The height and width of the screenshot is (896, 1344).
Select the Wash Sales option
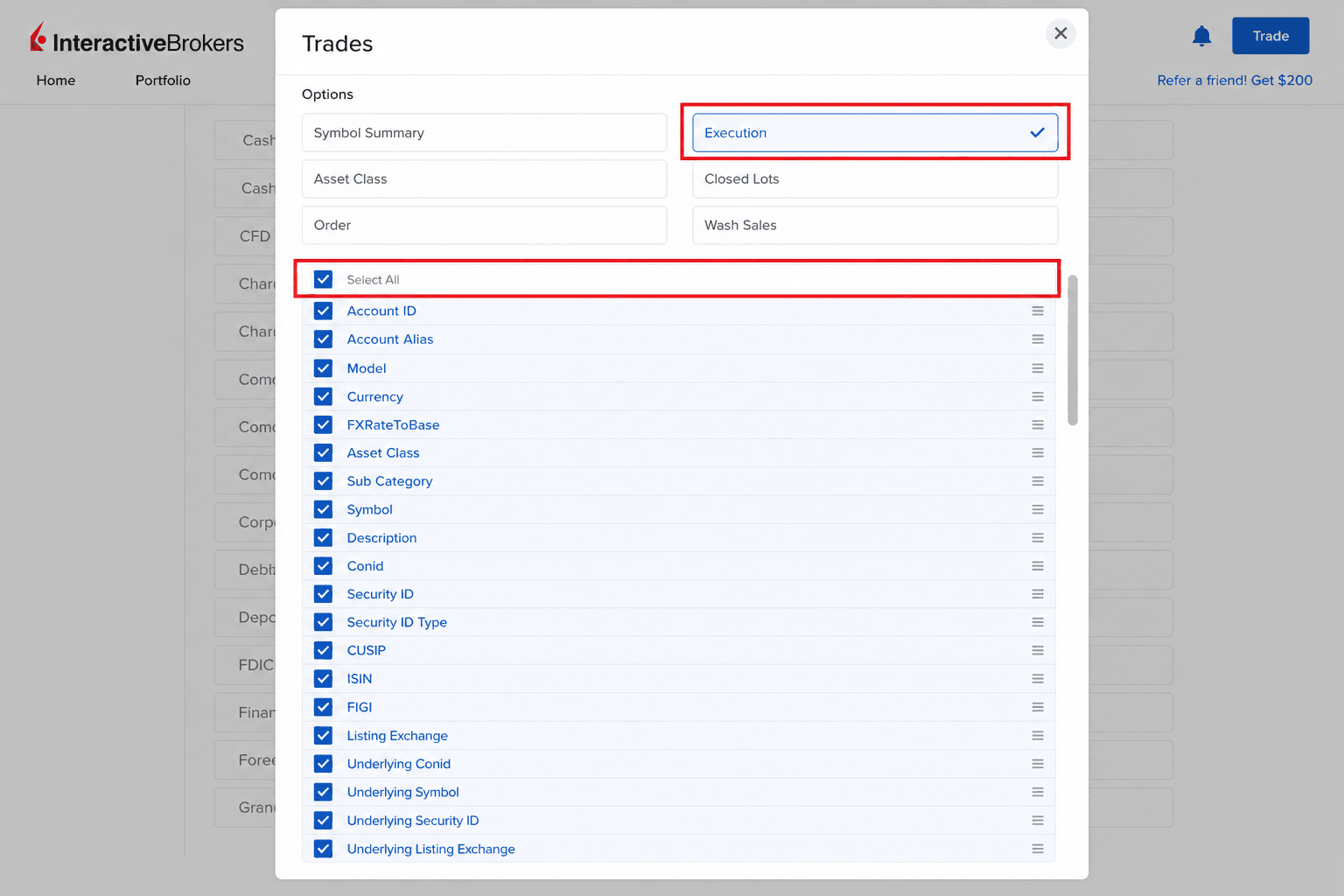(875, 225)
